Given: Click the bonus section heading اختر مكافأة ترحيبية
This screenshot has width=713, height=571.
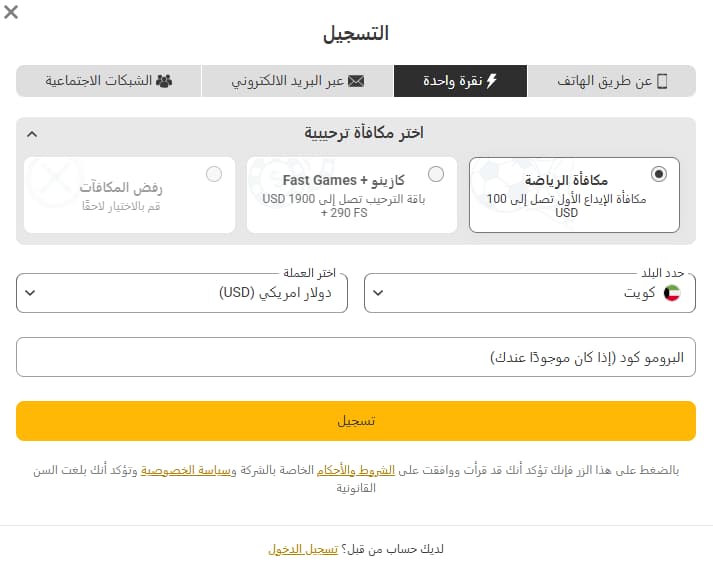Looking at the screenshot, I should click(364, 133).
